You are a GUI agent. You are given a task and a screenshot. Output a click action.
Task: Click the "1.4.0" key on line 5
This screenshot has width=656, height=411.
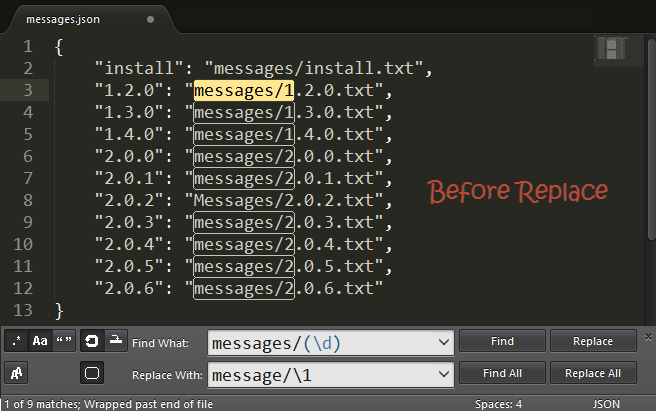[129, 135]
